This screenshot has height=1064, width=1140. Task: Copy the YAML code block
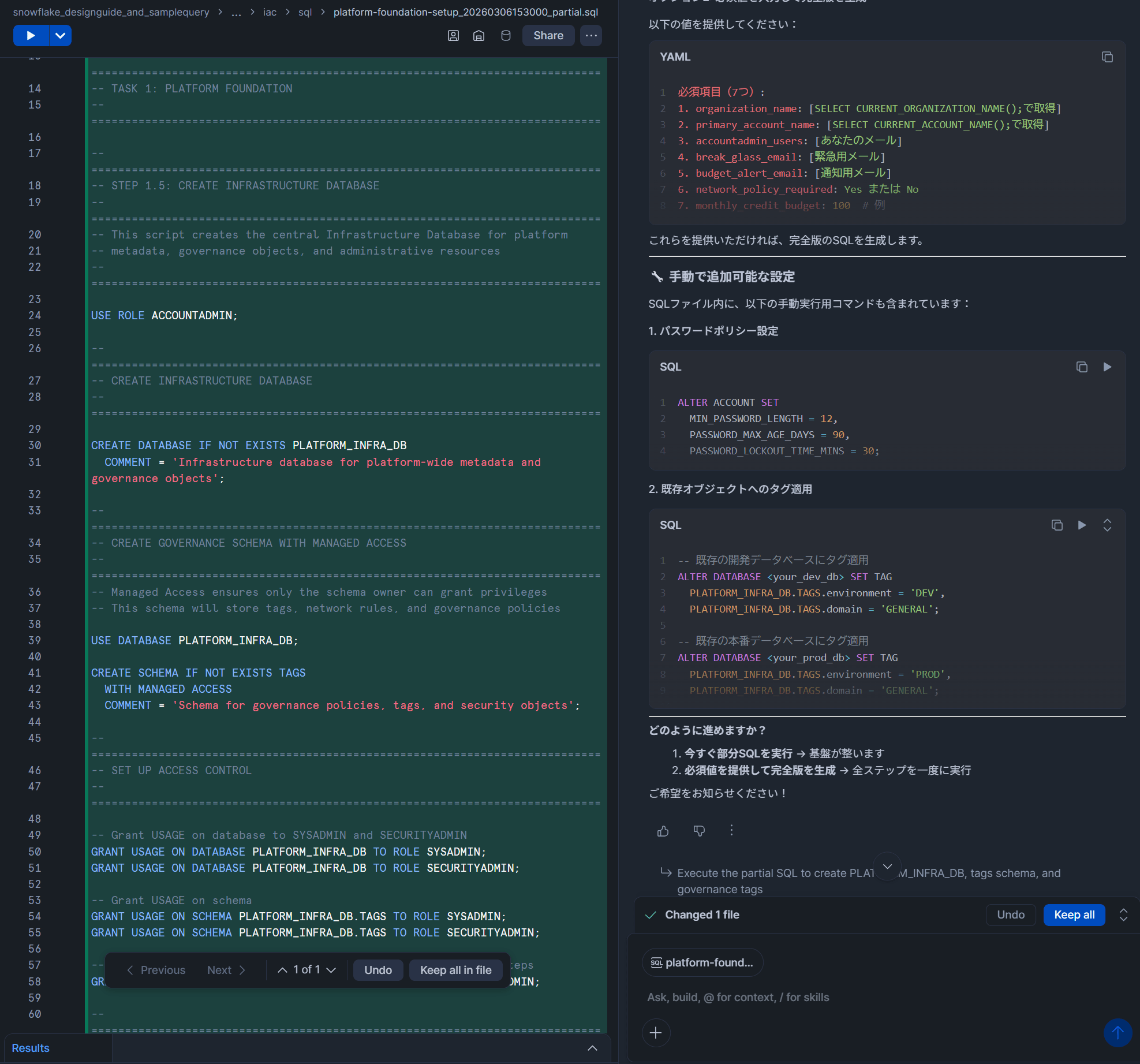click(1107, 57)
